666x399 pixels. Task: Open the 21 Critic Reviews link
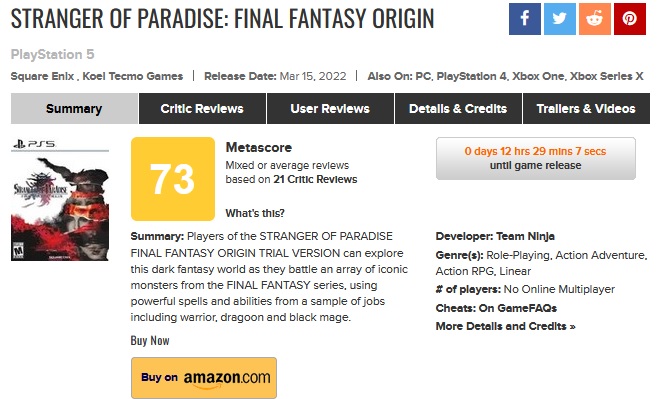tap(315, 179)
